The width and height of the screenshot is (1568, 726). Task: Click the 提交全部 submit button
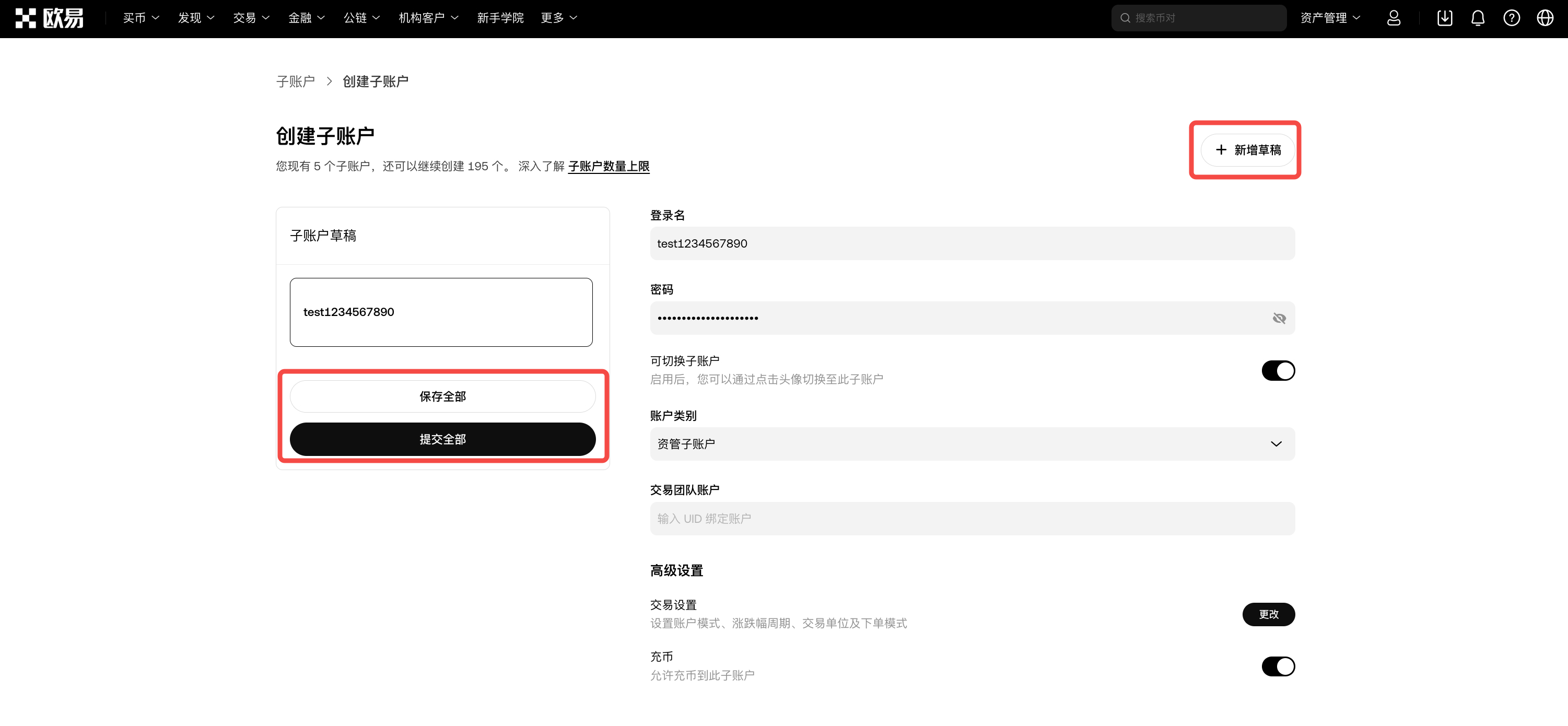click(x=442, y=439)
